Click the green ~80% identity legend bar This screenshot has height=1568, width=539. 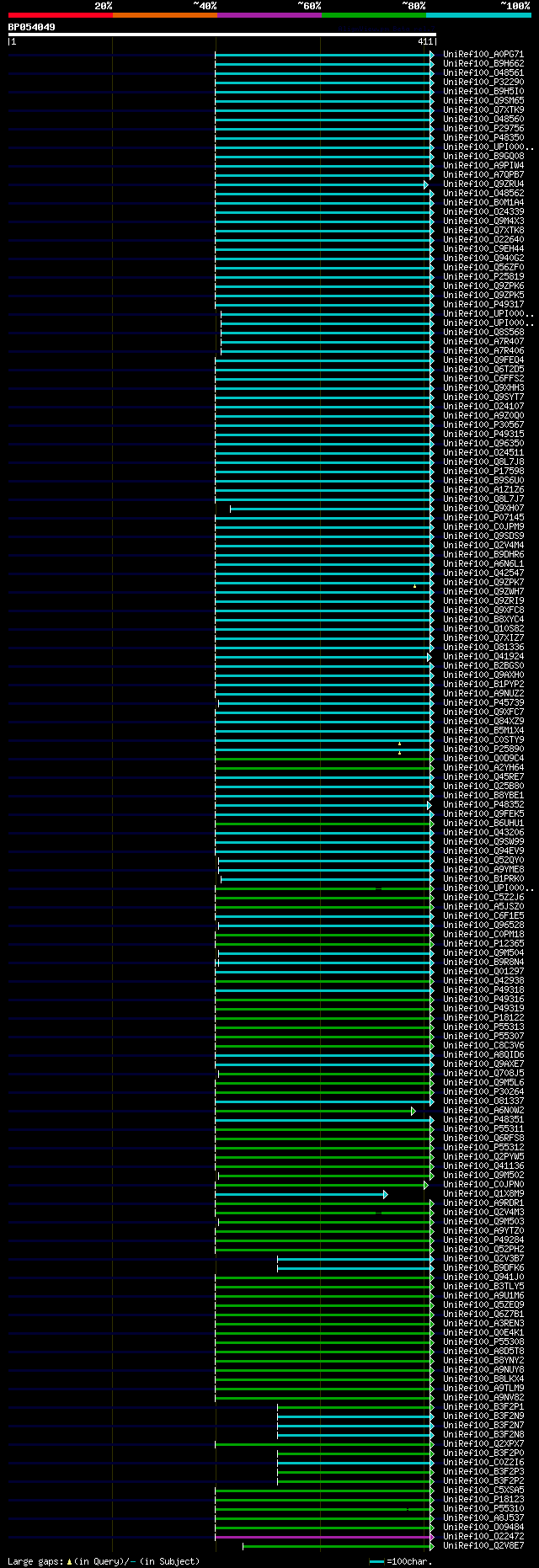point(373,15)
